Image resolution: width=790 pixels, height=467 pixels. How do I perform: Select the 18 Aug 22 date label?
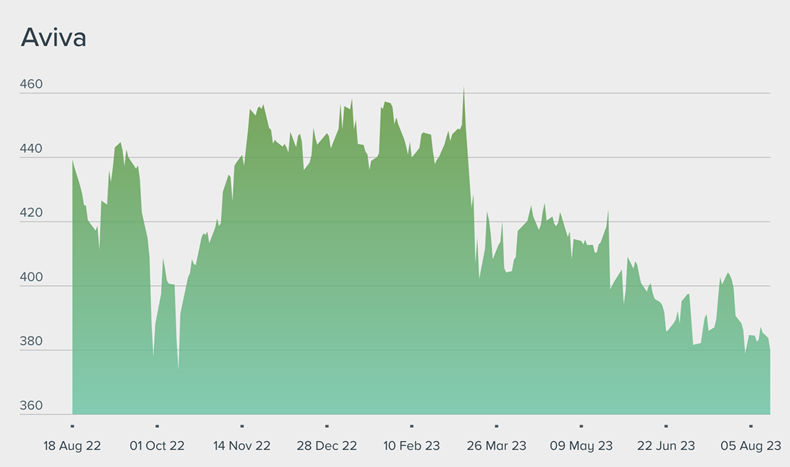click(x=73, y=446)
